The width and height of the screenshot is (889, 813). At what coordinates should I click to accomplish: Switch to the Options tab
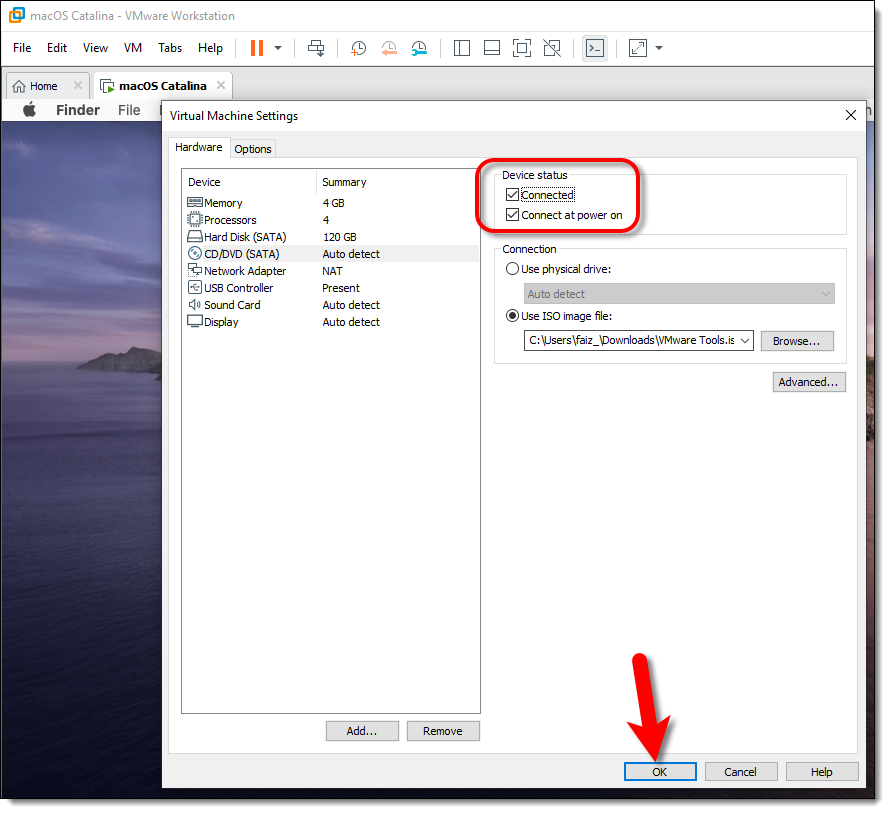point(253,149)
